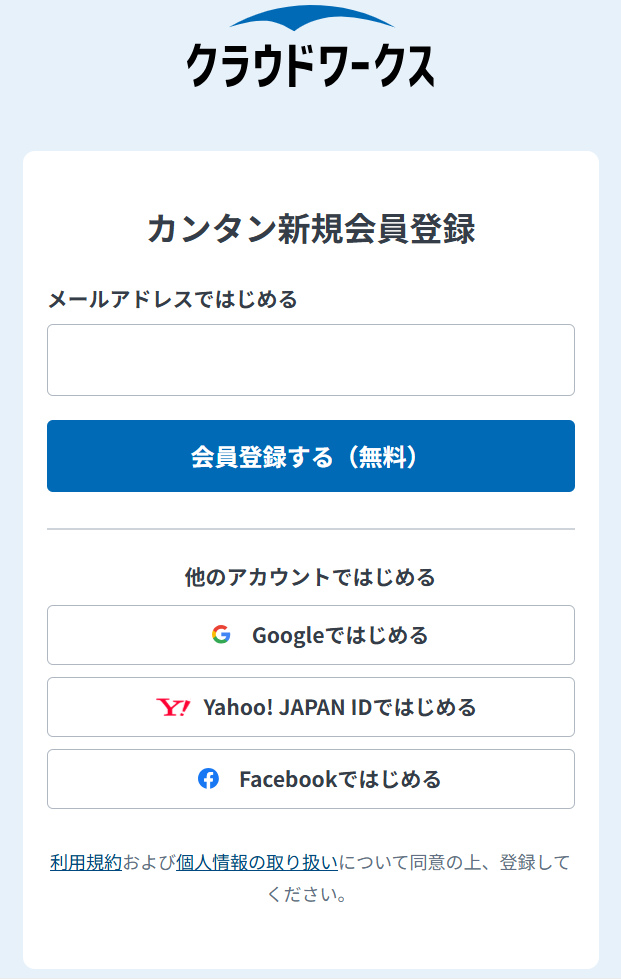The image size is (621, 979).
Task: Open the 個人情報の取り扱い privacy link
Action: click(x=257, y=862)
